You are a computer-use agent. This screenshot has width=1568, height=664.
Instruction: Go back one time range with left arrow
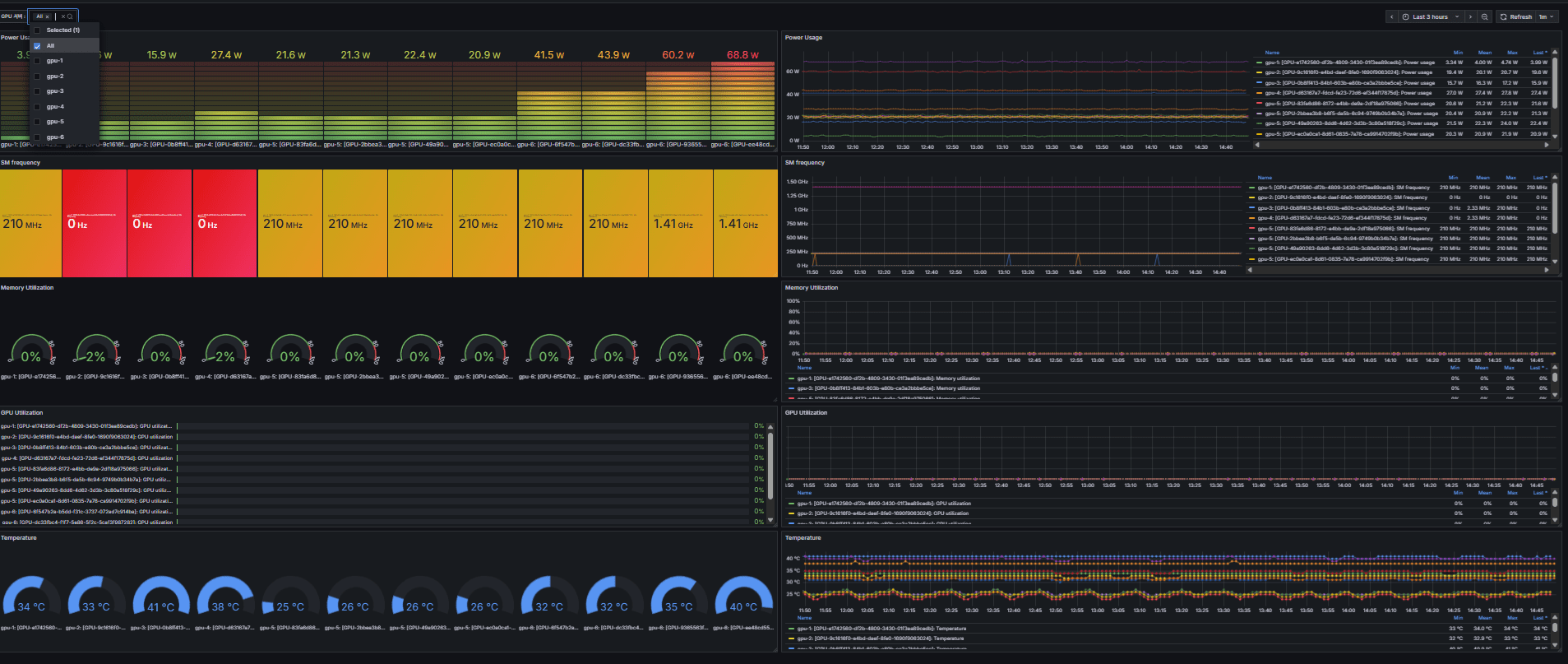click(x=1391, y=16)
